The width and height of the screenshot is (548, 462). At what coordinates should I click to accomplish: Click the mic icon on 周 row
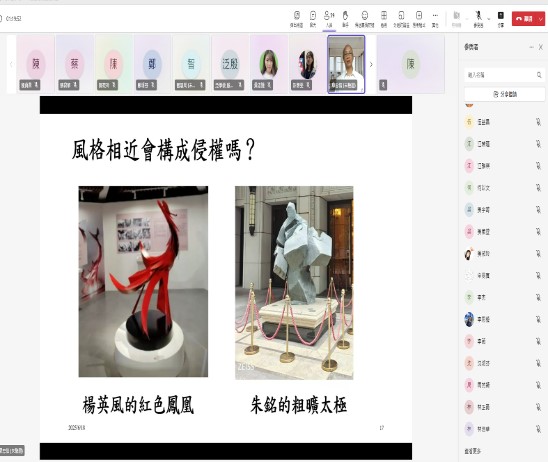coord(538,385)
